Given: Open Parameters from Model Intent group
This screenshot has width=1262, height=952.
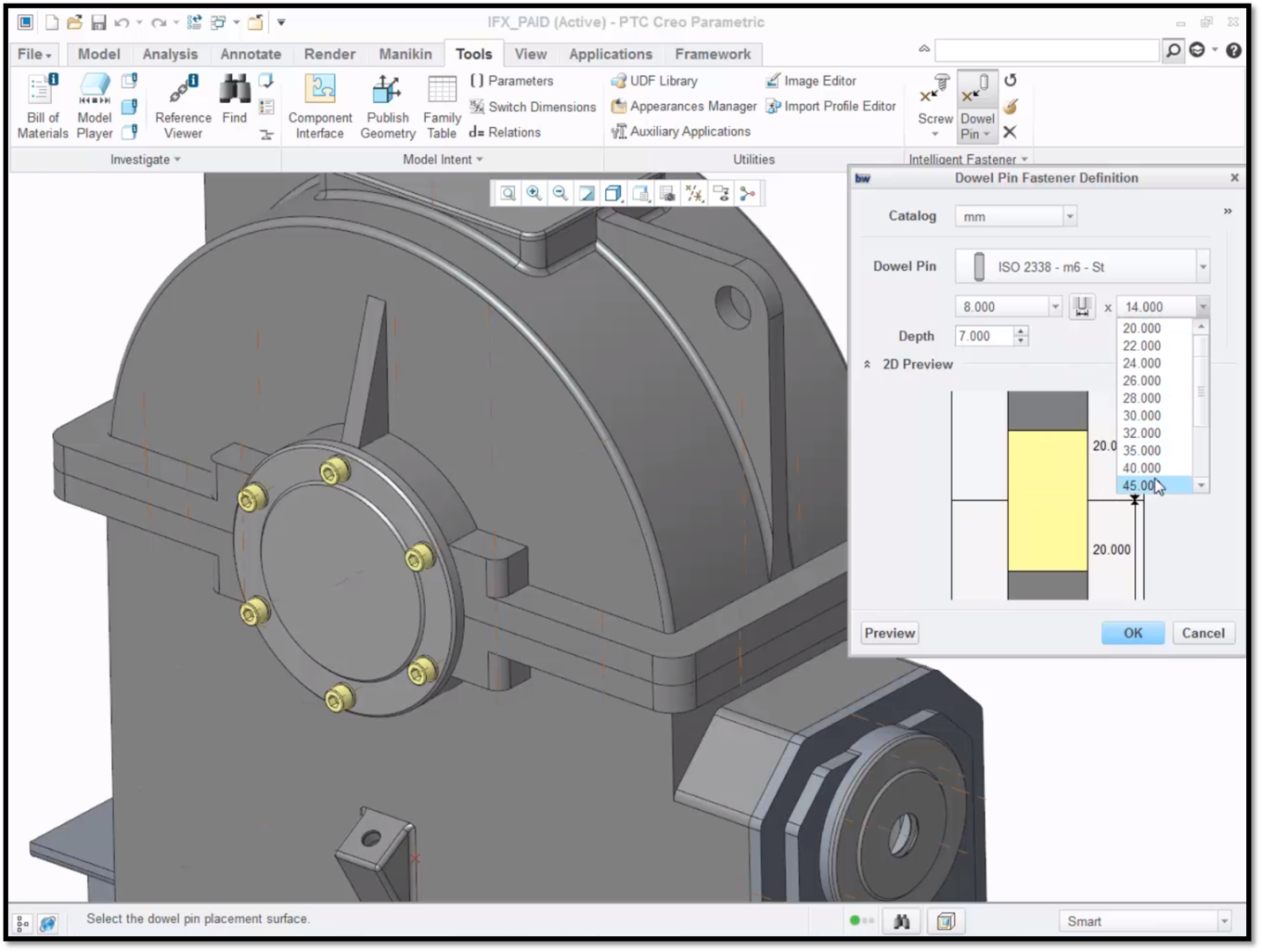Looking at the screenshot, I should point(512,80).
